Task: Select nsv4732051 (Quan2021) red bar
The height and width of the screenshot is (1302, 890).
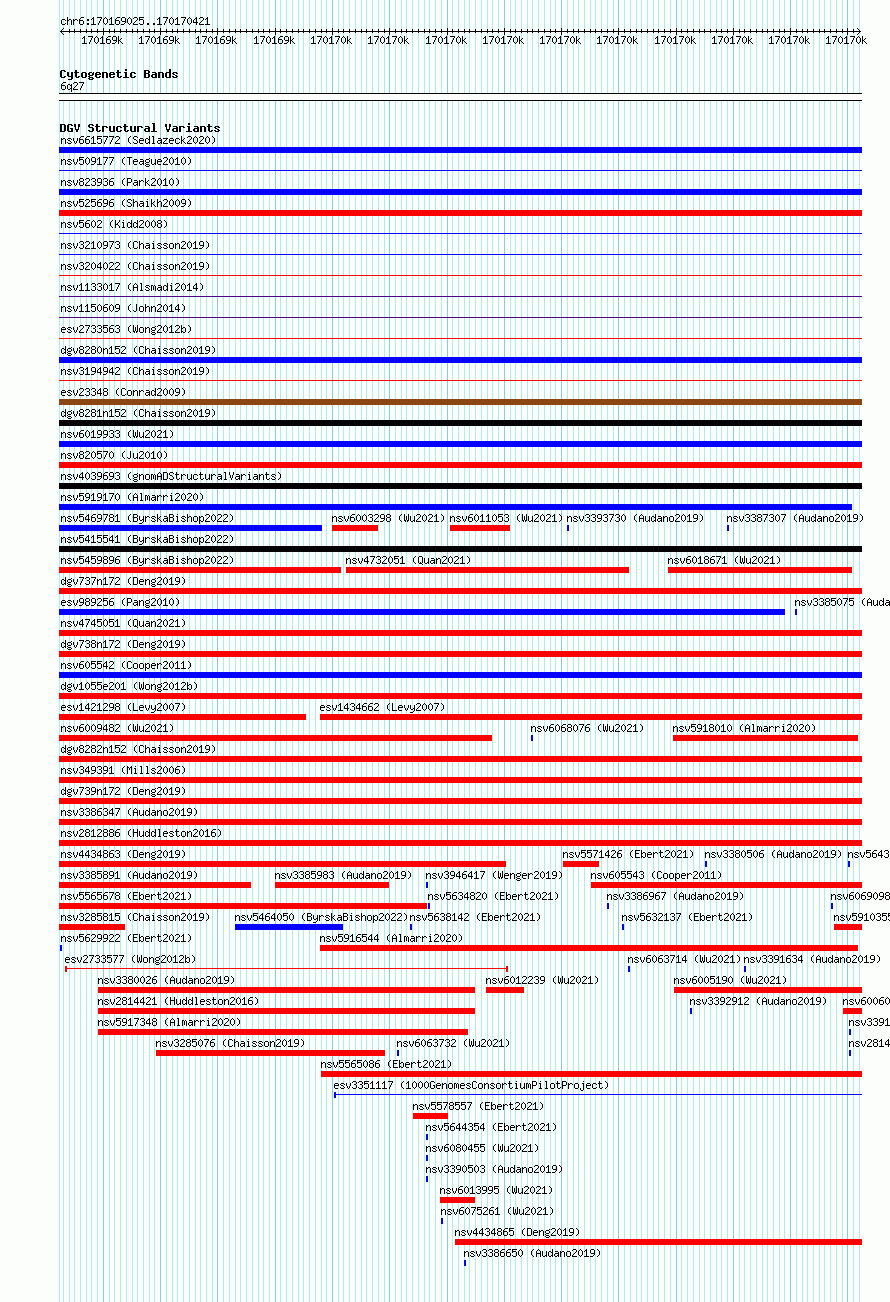Action: coord(487,570)
